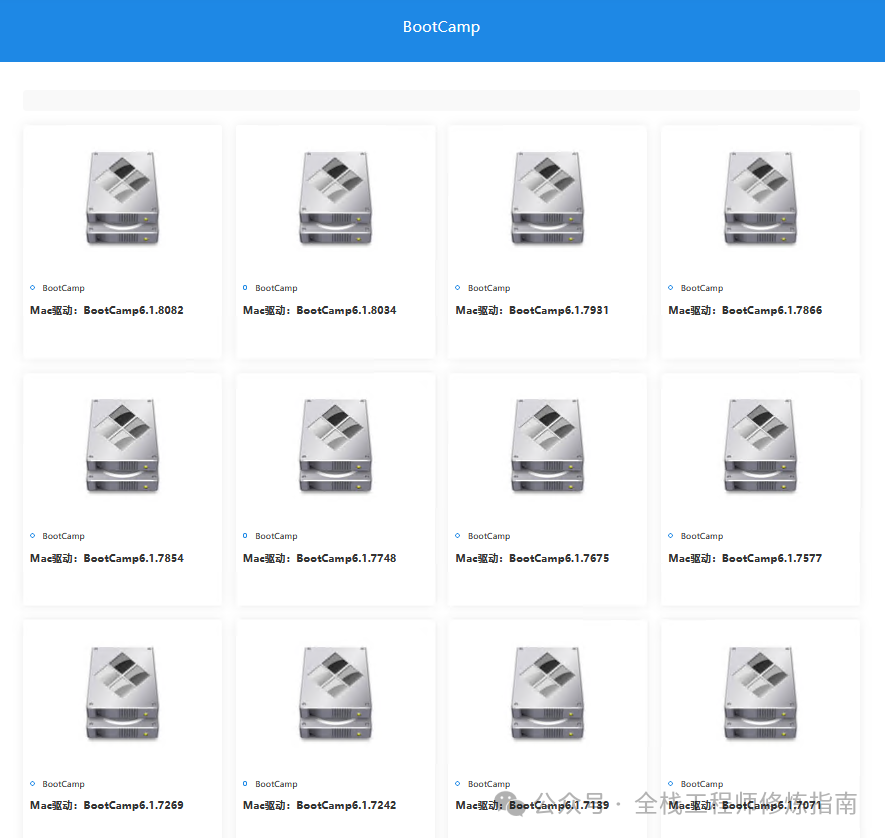Click the drive icon for BootCamp6.1.7577
This screenshot has width=885, height=838.
click(x=760, y=445)
